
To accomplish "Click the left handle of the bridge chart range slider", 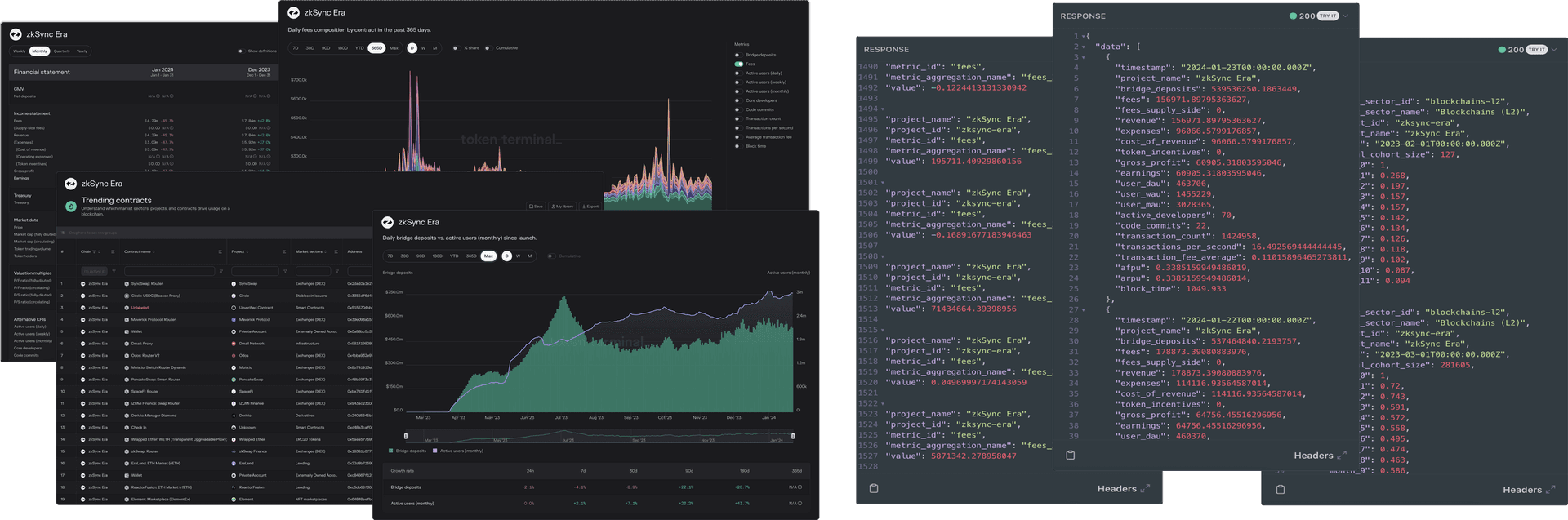I will point(406,436).
